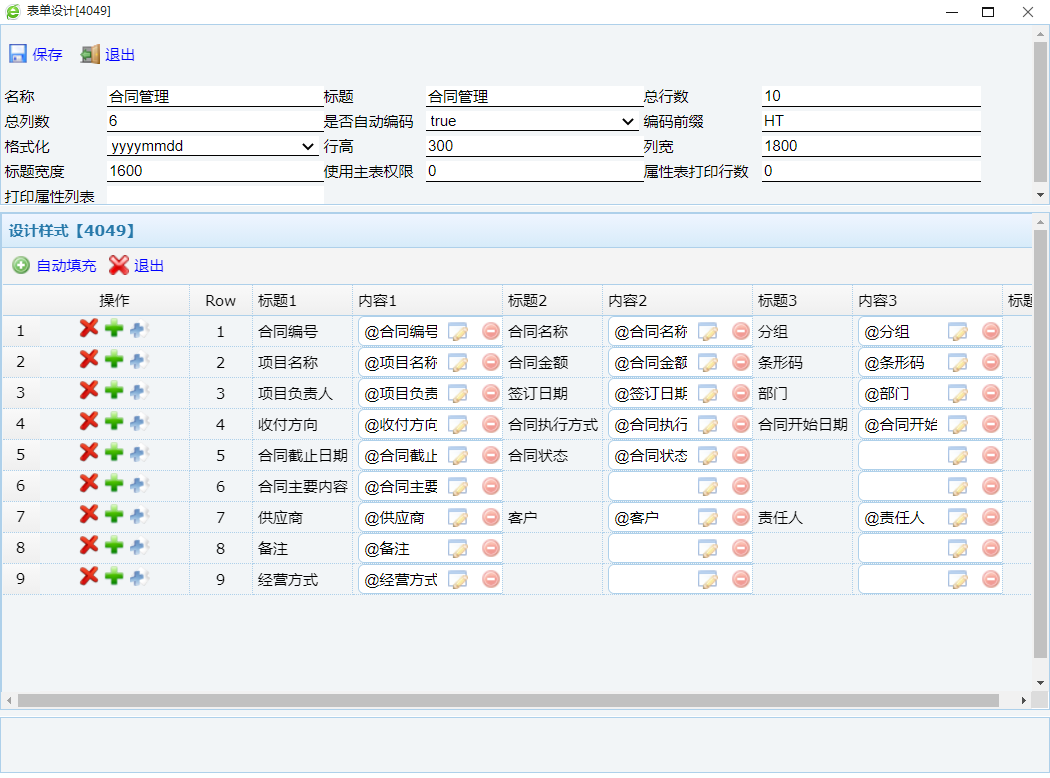Screen dimensions: 1050x778
Task: Click the red minus icon beside @项目名称
Action: [x=491, y=362]
